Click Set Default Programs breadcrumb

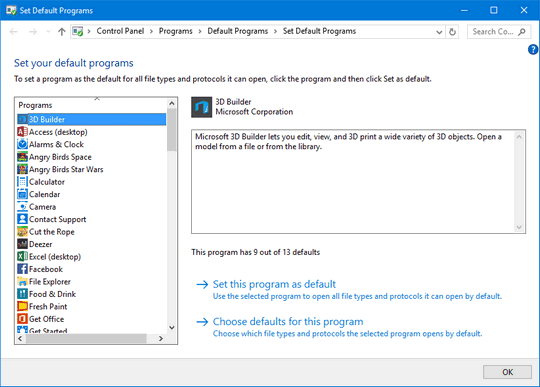pyautogui.click(x=319, y=31)
